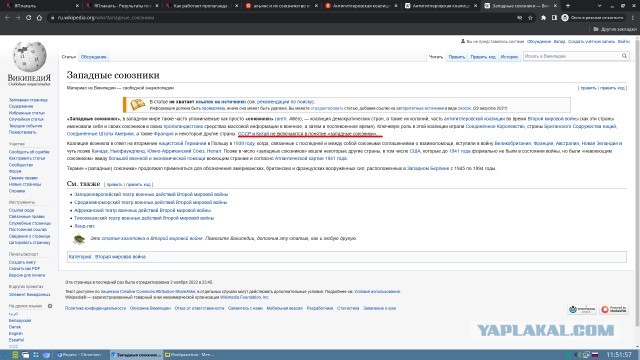Screen dimensions: 640x360
Task: Open the profile avatar button
Action: coord(565,18)
